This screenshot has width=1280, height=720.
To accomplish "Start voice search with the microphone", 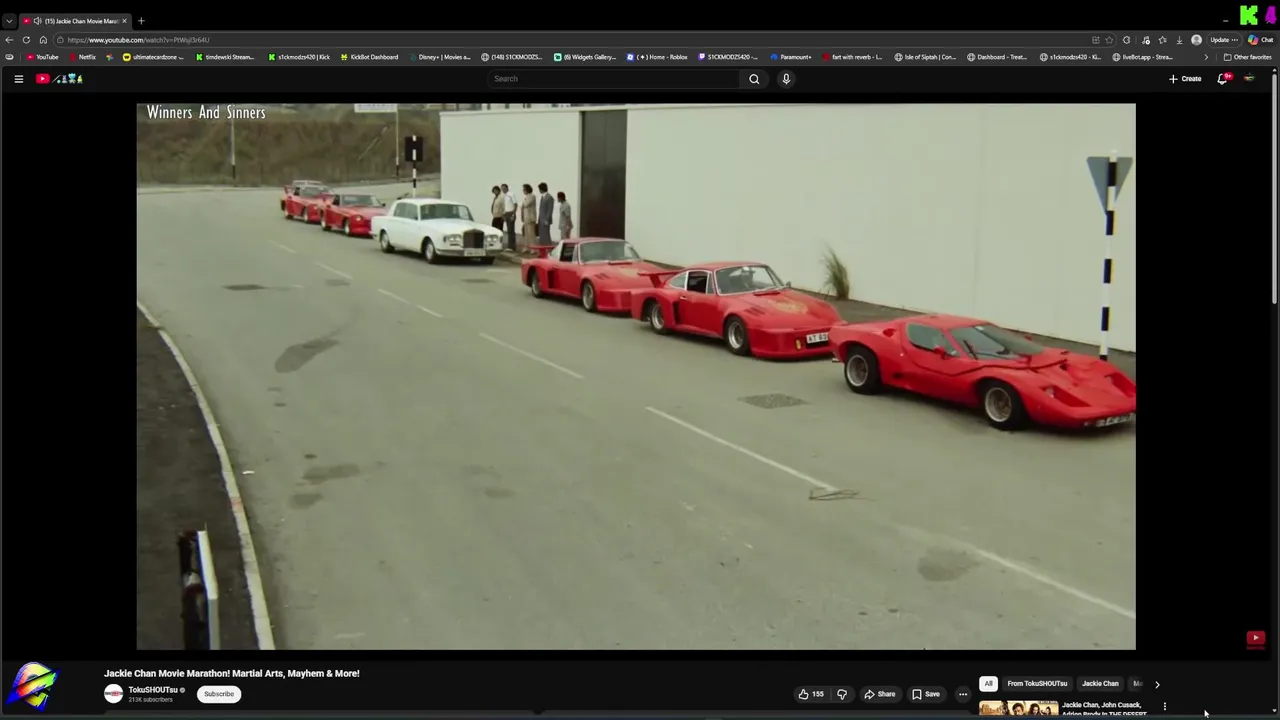I will (x=786, y=79).
